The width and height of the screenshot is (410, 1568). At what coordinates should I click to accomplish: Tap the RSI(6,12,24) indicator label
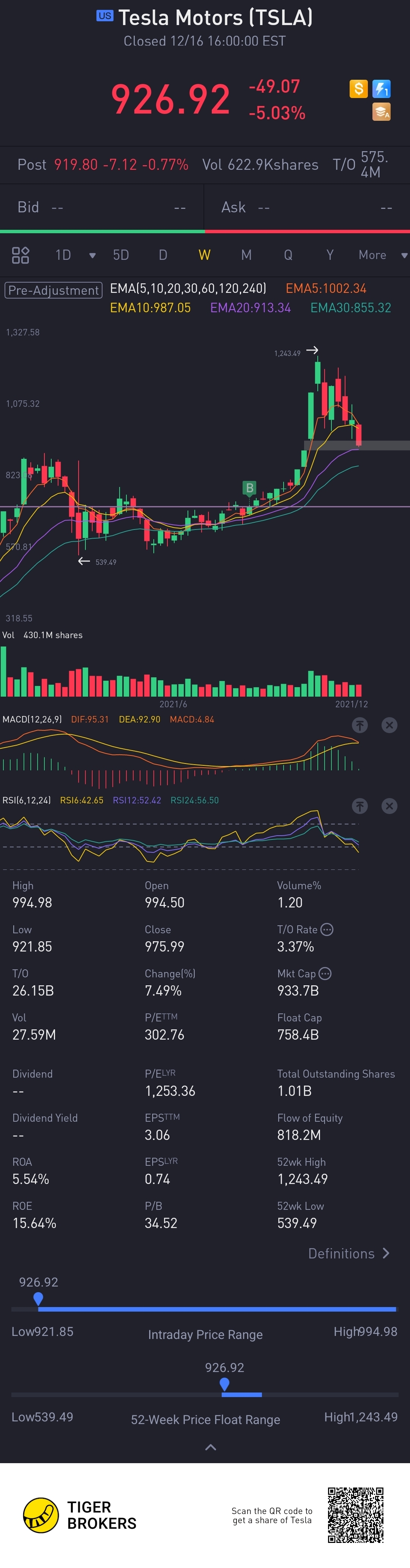coord(27,800)
